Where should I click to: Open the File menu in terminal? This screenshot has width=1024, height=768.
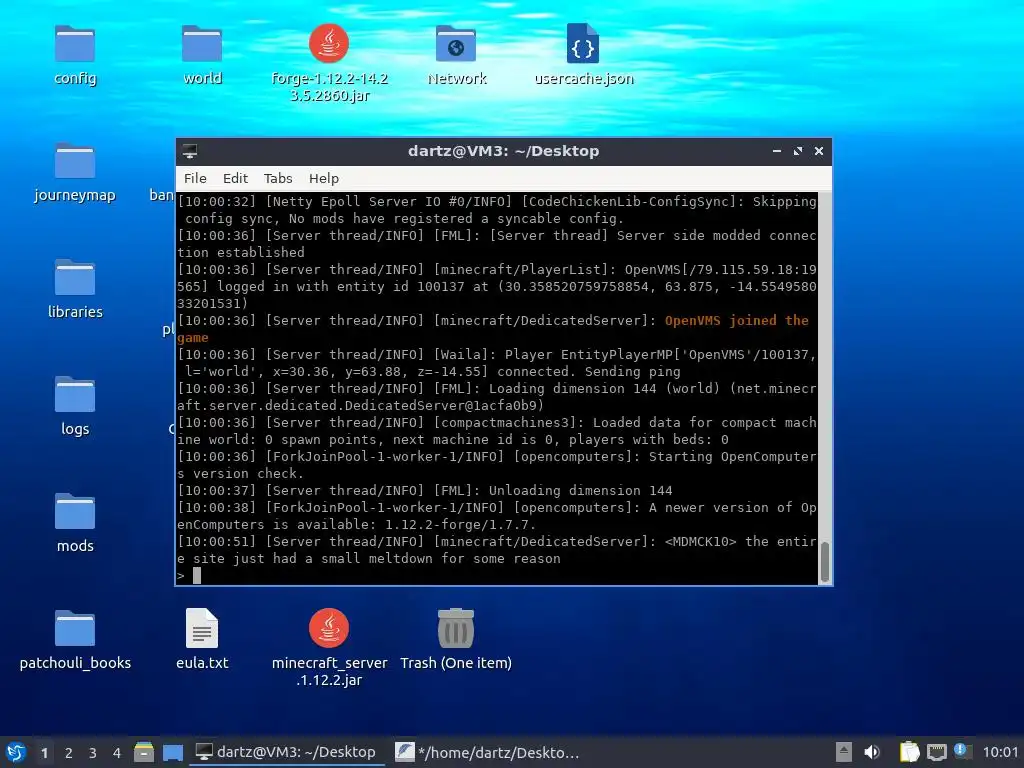click(195, 178)
